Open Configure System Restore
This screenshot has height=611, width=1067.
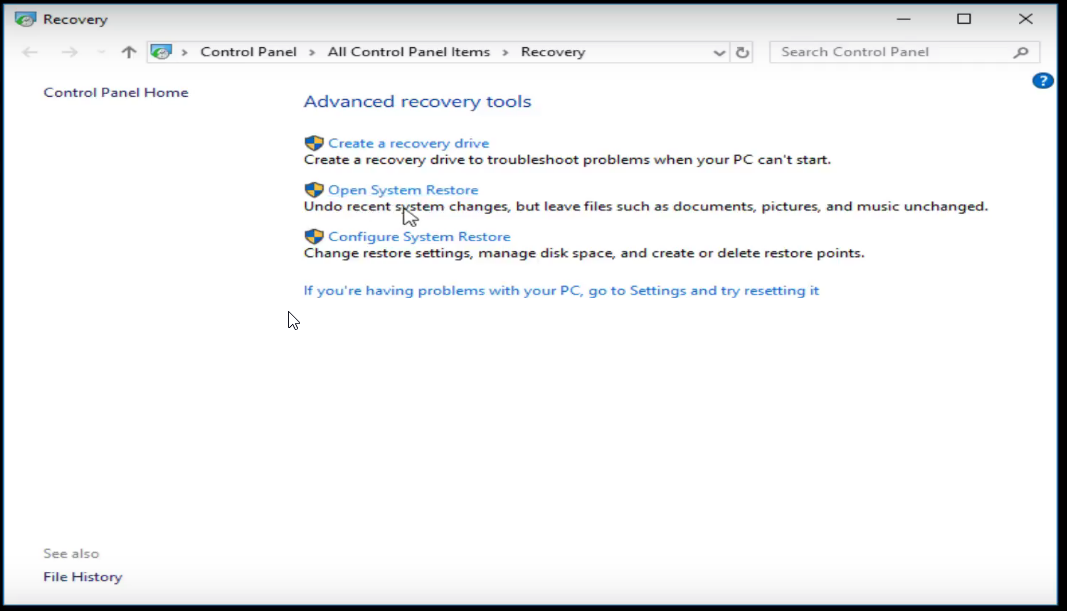point(419,236)
